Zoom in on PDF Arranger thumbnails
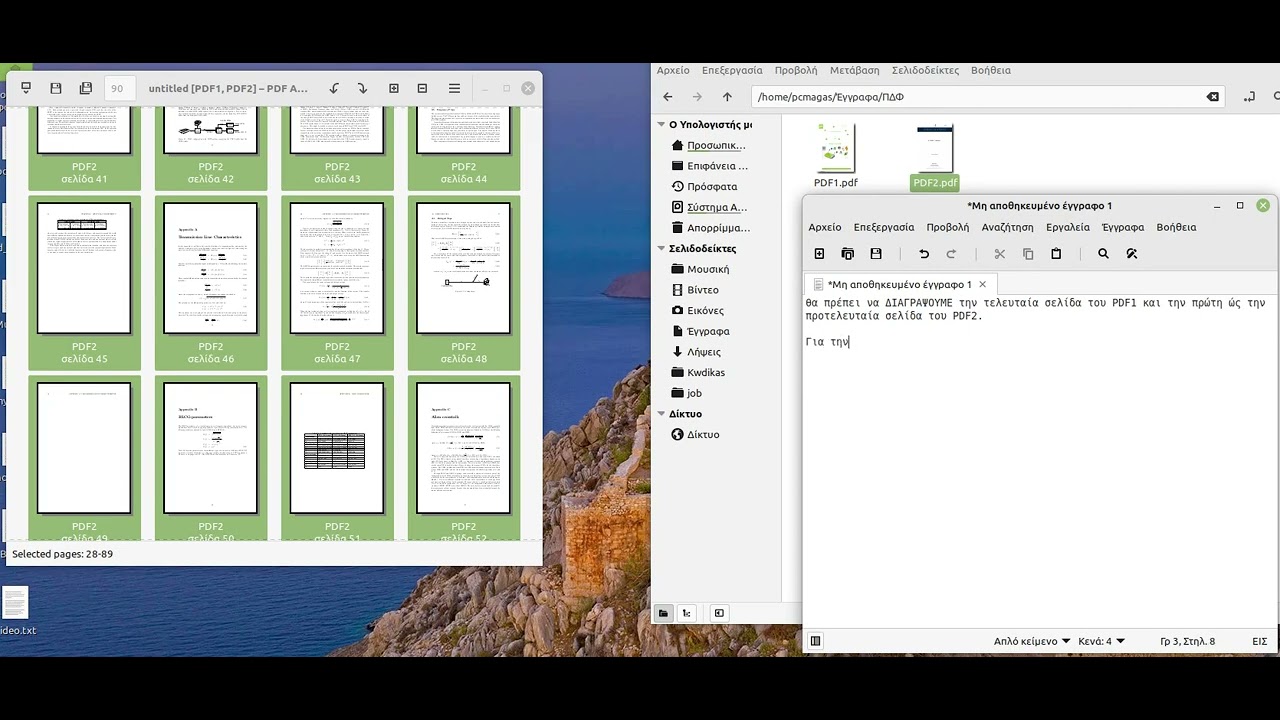Image resolution: width=1280 pixels, height=720 pixels. tap(394, 88)
